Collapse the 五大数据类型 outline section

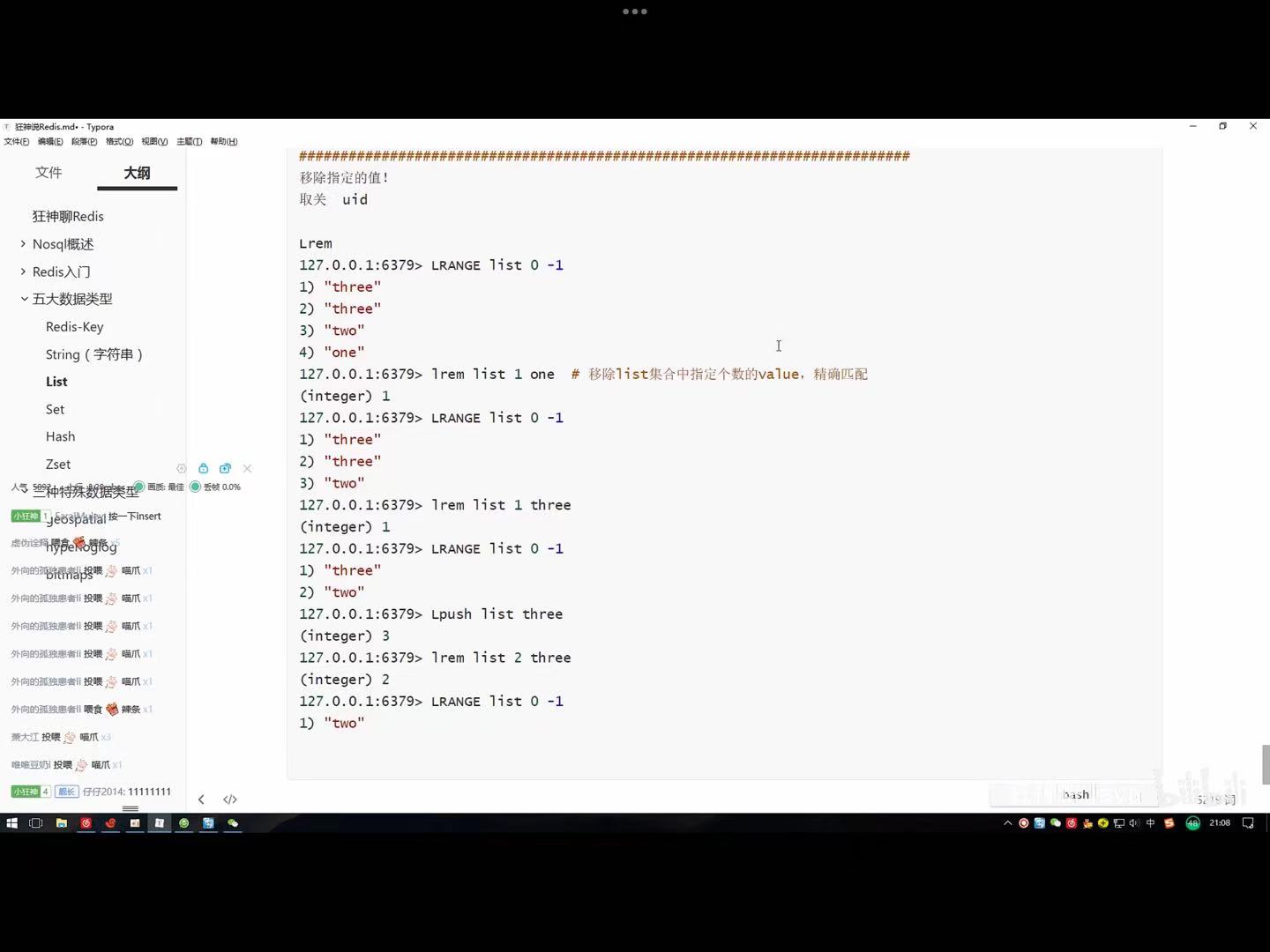pyautogui.click(x=24, y=299)
